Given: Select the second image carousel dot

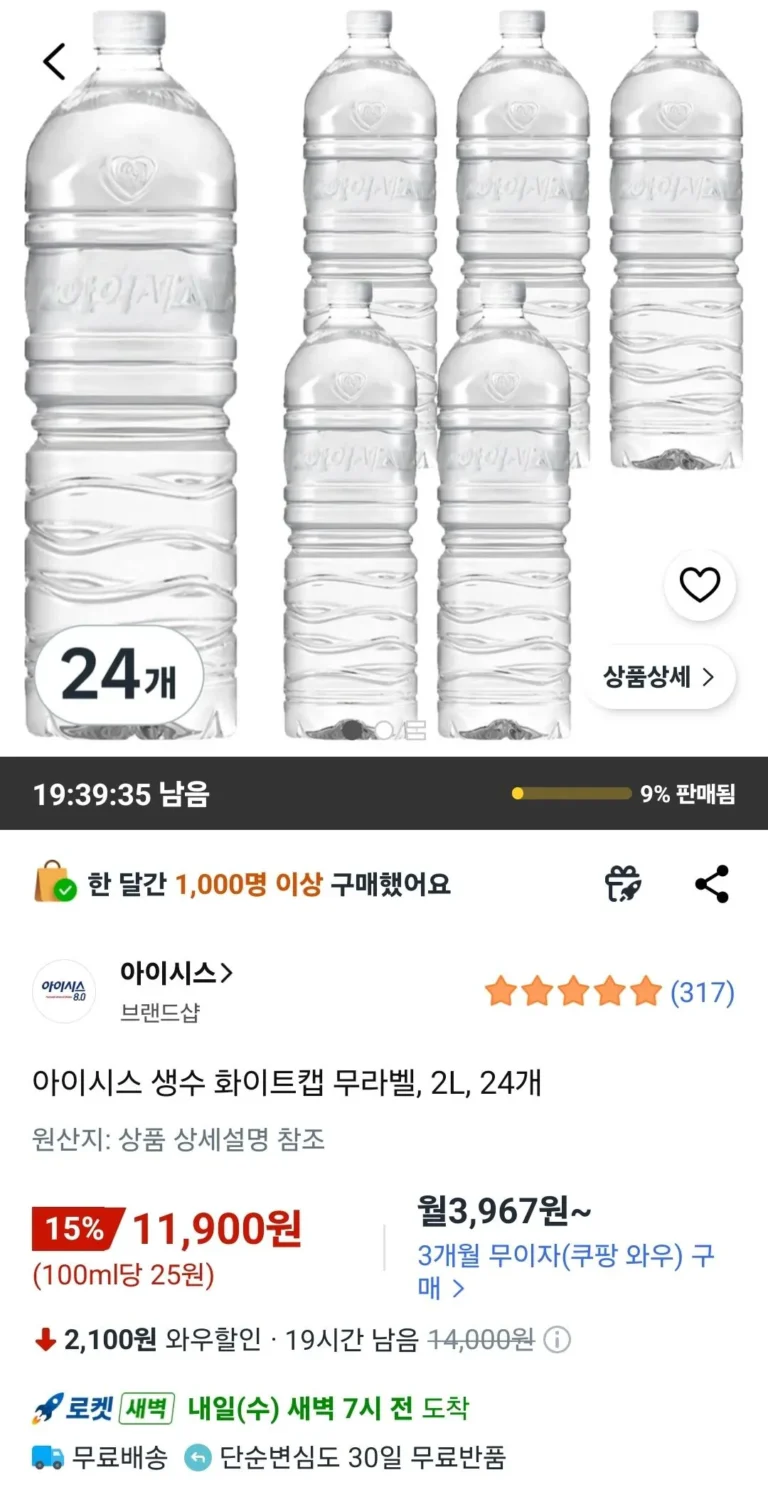Looking at the screenshot, I should (383, 731).
